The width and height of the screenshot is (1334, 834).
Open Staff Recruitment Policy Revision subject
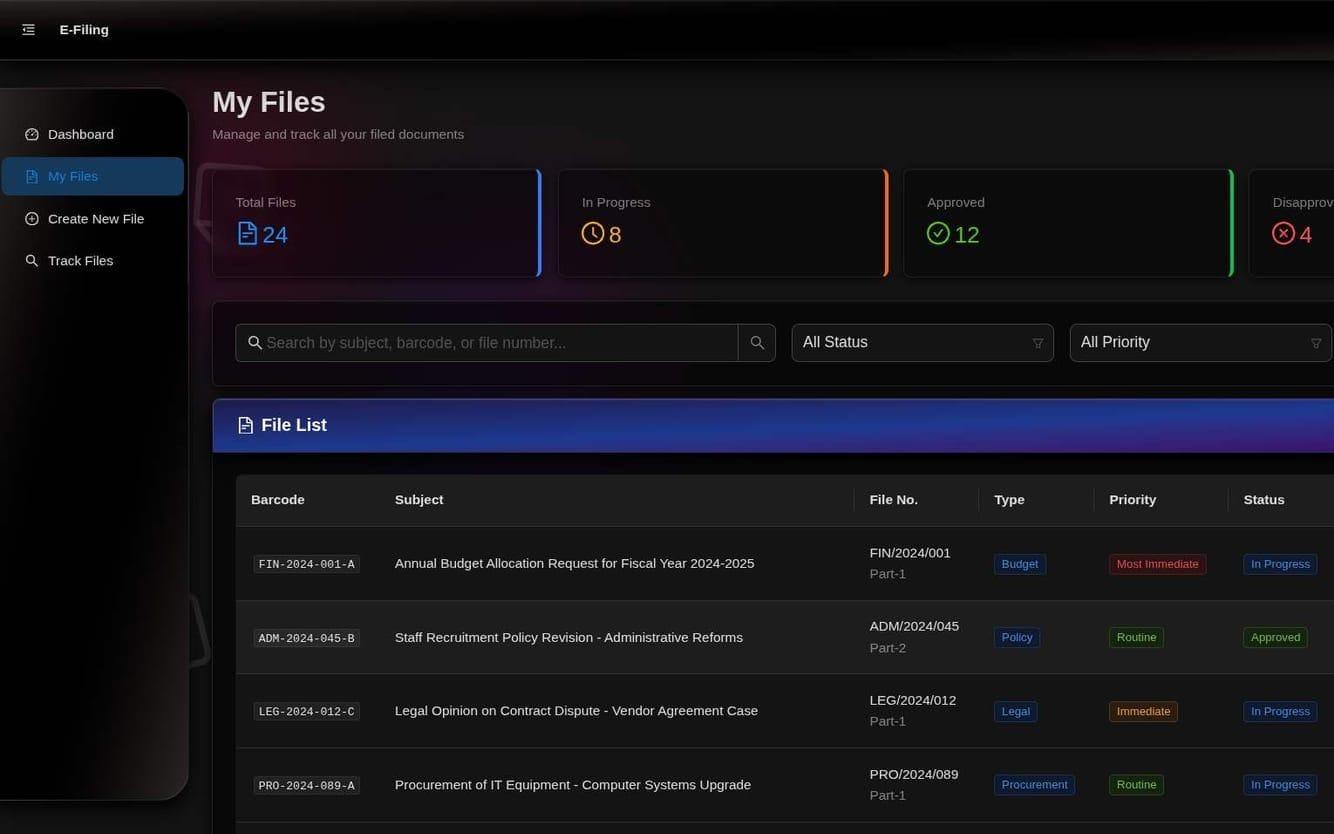tap(569, 638)
